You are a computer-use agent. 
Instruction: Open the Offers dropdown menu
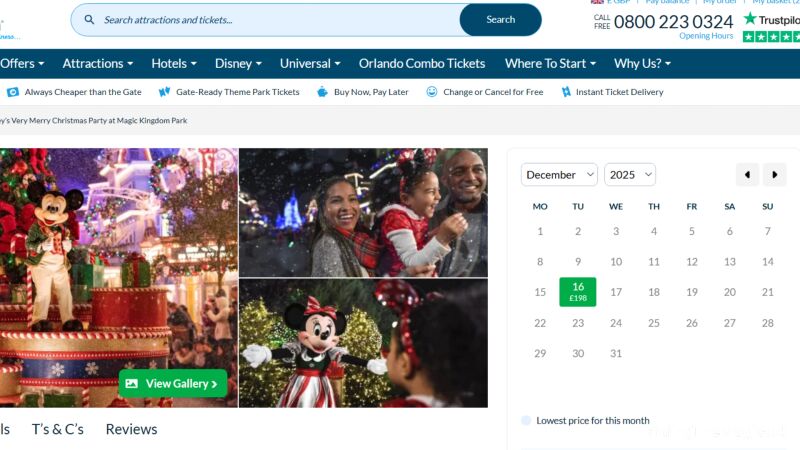click(x=22, y=63)
